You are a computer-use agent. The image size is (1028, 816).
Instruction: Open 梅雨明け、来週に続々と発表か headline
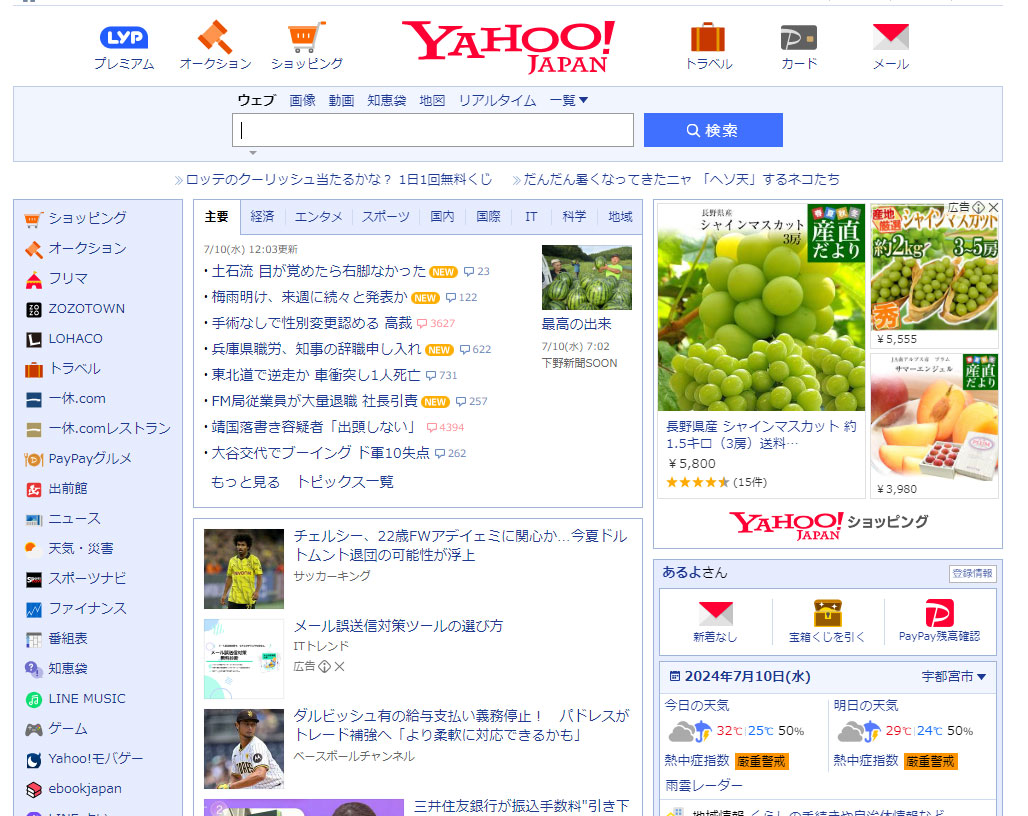(x=309, y=297)
